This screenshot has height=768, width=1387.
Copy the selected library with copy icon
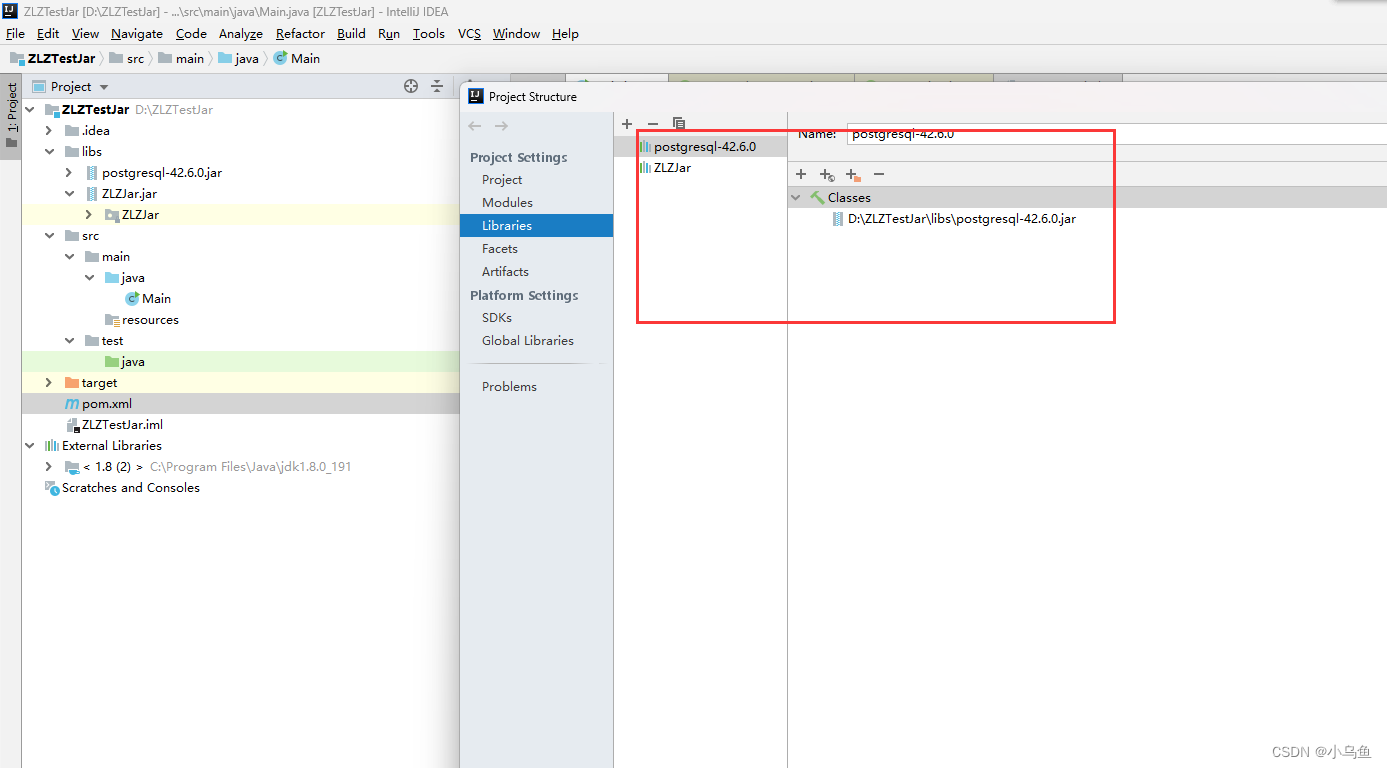(679, 124)
